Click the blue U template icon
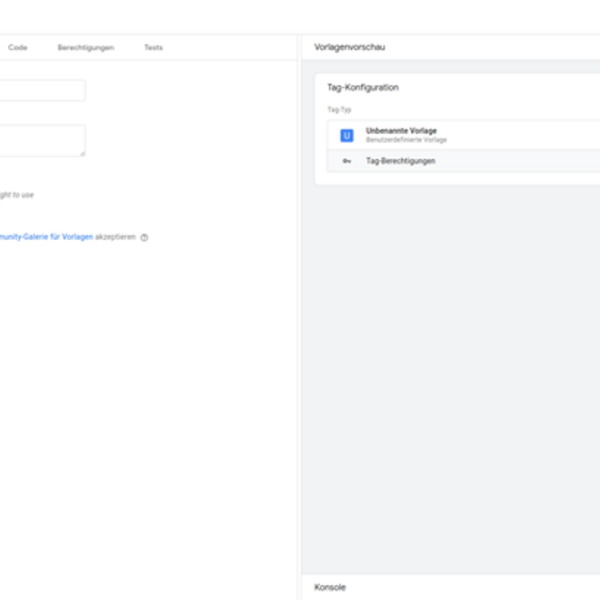 (347, 135)
